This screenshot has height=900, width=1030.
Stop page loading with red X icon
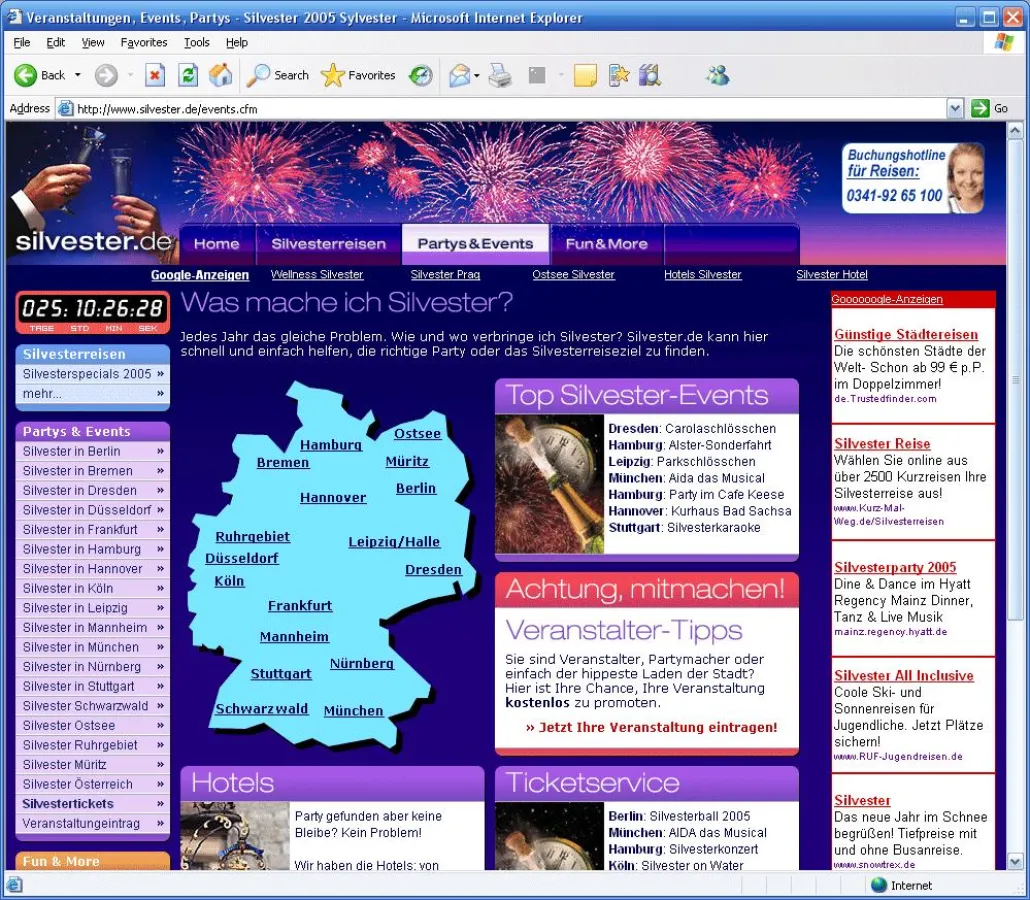(154, 76)
